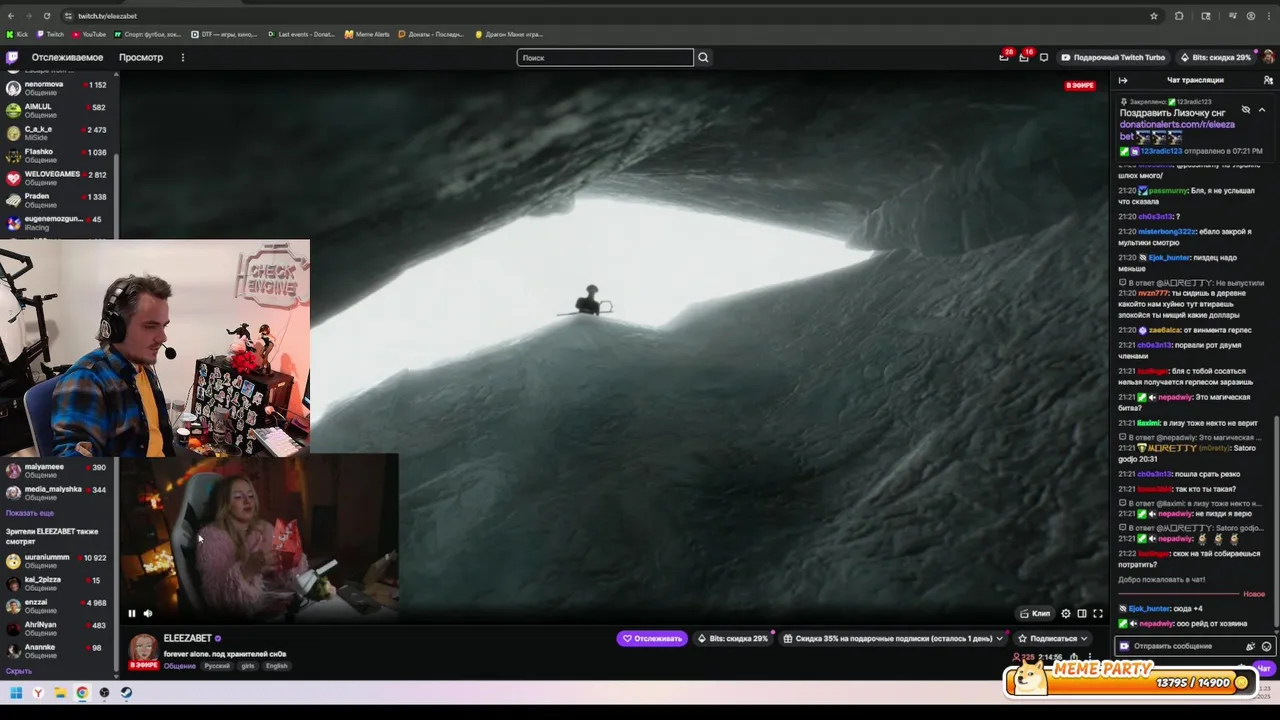Open the user profile avatar menu
This screenshot has width=1280, height=720.
pyautogui.click(x=1268, y=57)
